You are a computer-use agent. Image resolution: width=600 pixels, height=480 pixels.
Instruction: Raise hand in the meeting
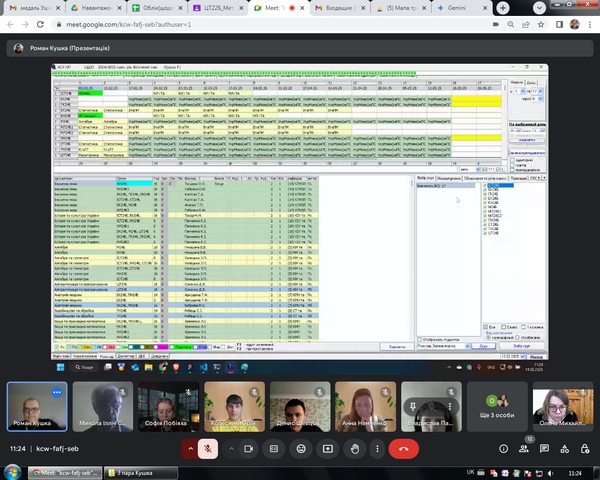coord(355,449)
